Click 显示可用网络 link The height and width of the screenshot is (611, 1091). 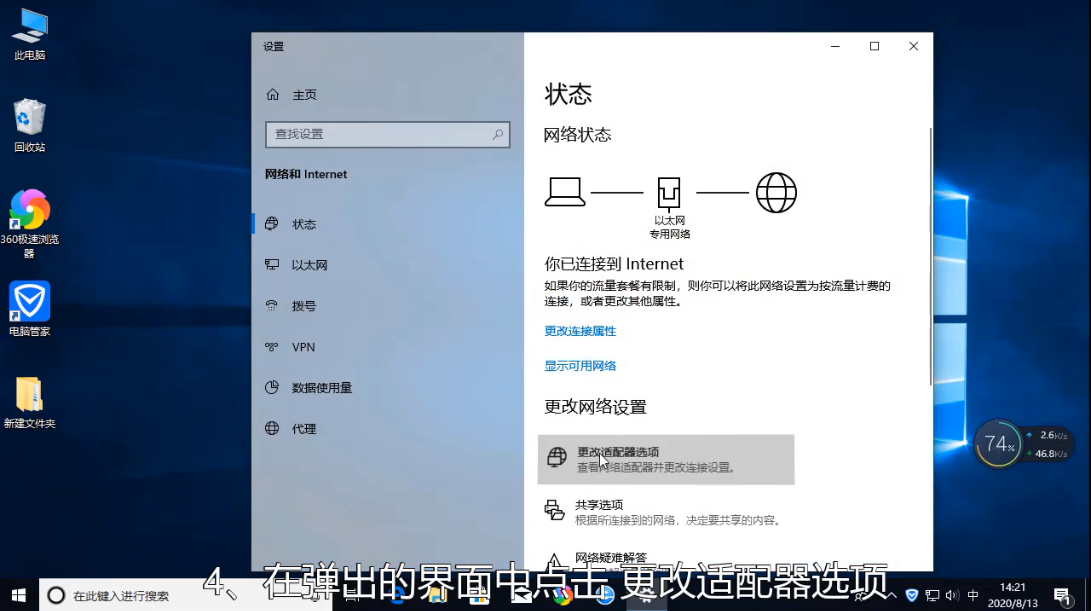(x=580, y=366)
